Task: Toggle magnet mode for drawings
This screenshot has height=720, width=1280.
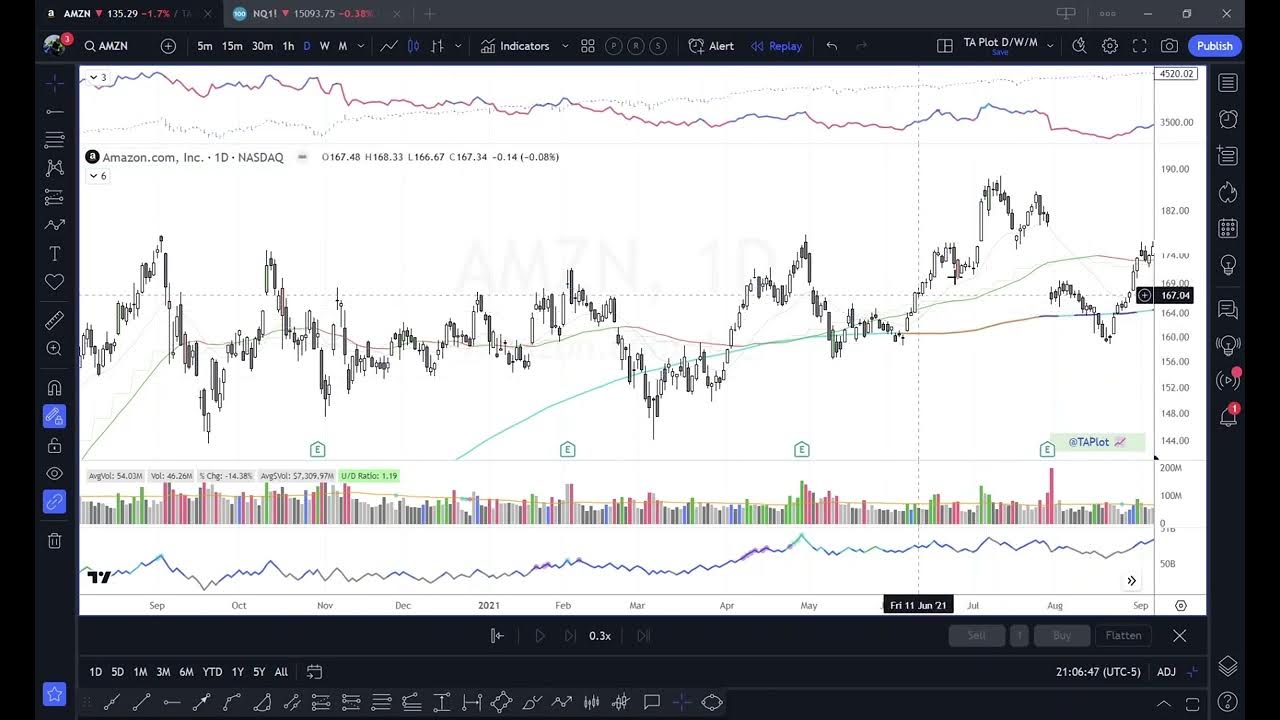Action: click(x=55, y=387)
